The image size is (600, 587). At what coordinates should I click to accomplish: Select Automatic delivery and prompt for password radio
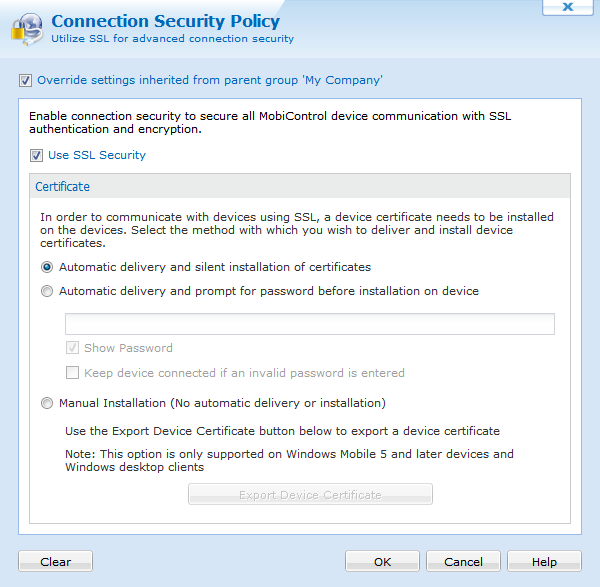coord(47,291)
